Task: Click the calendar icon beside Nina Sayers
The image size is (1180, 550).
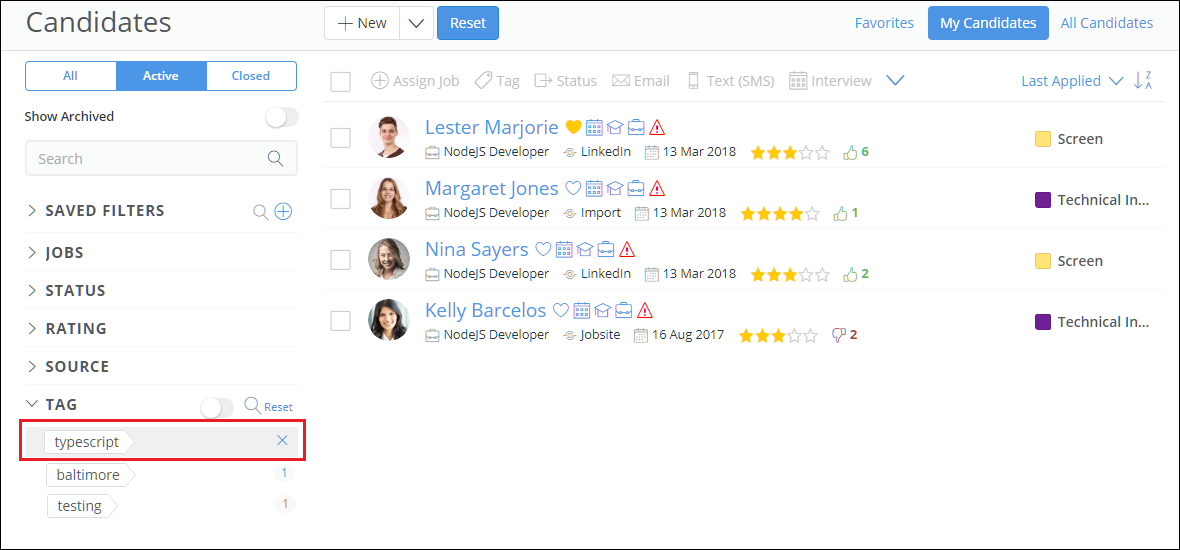Action: [564, 249]
